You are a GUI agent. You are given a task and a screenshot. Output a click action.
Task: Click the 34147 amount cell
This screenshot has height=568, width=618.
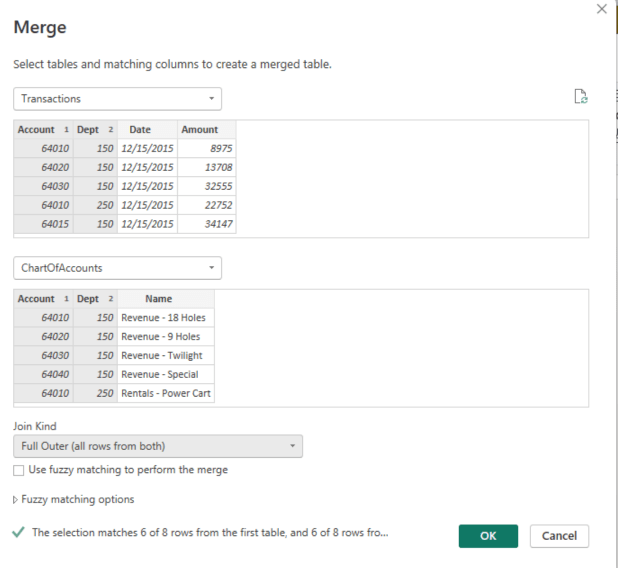coord(212,224)
